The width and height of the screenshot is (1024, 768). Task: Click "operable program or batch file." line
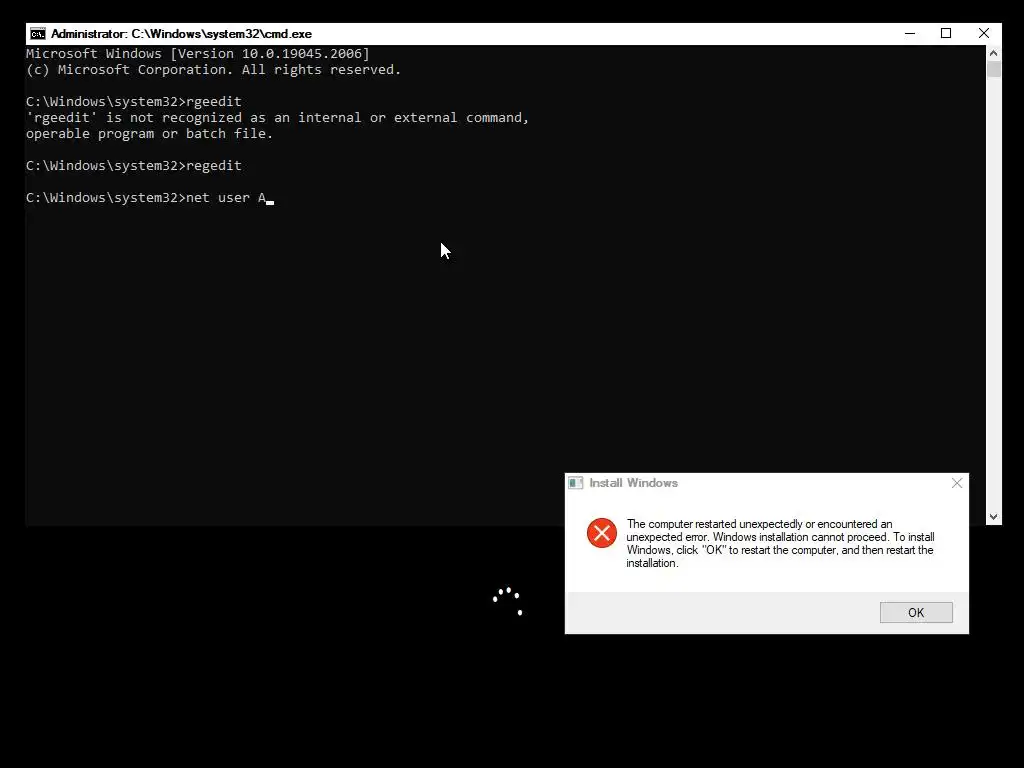(x=150, y=134)
